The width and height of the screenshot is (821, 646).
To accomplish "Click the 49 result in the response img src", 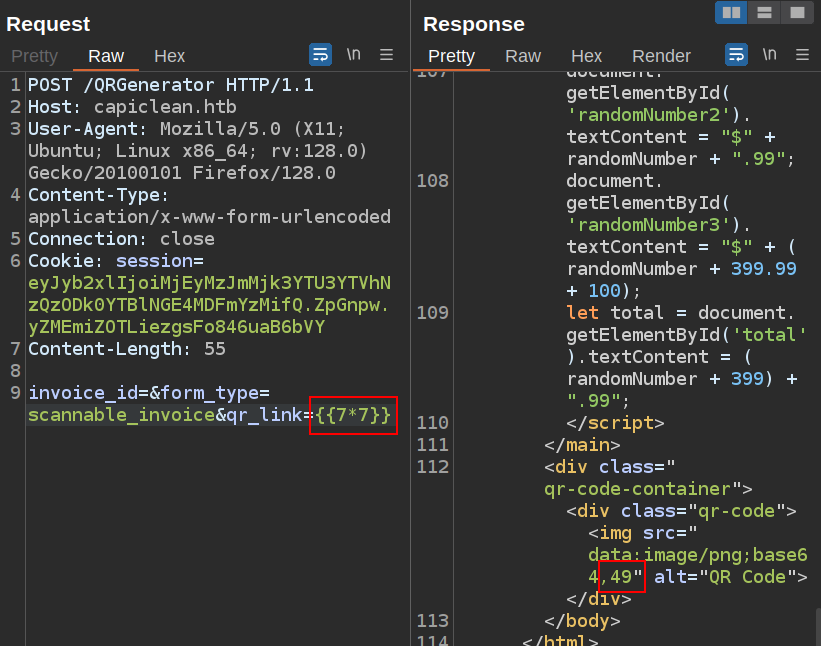I will click(621, 577).
